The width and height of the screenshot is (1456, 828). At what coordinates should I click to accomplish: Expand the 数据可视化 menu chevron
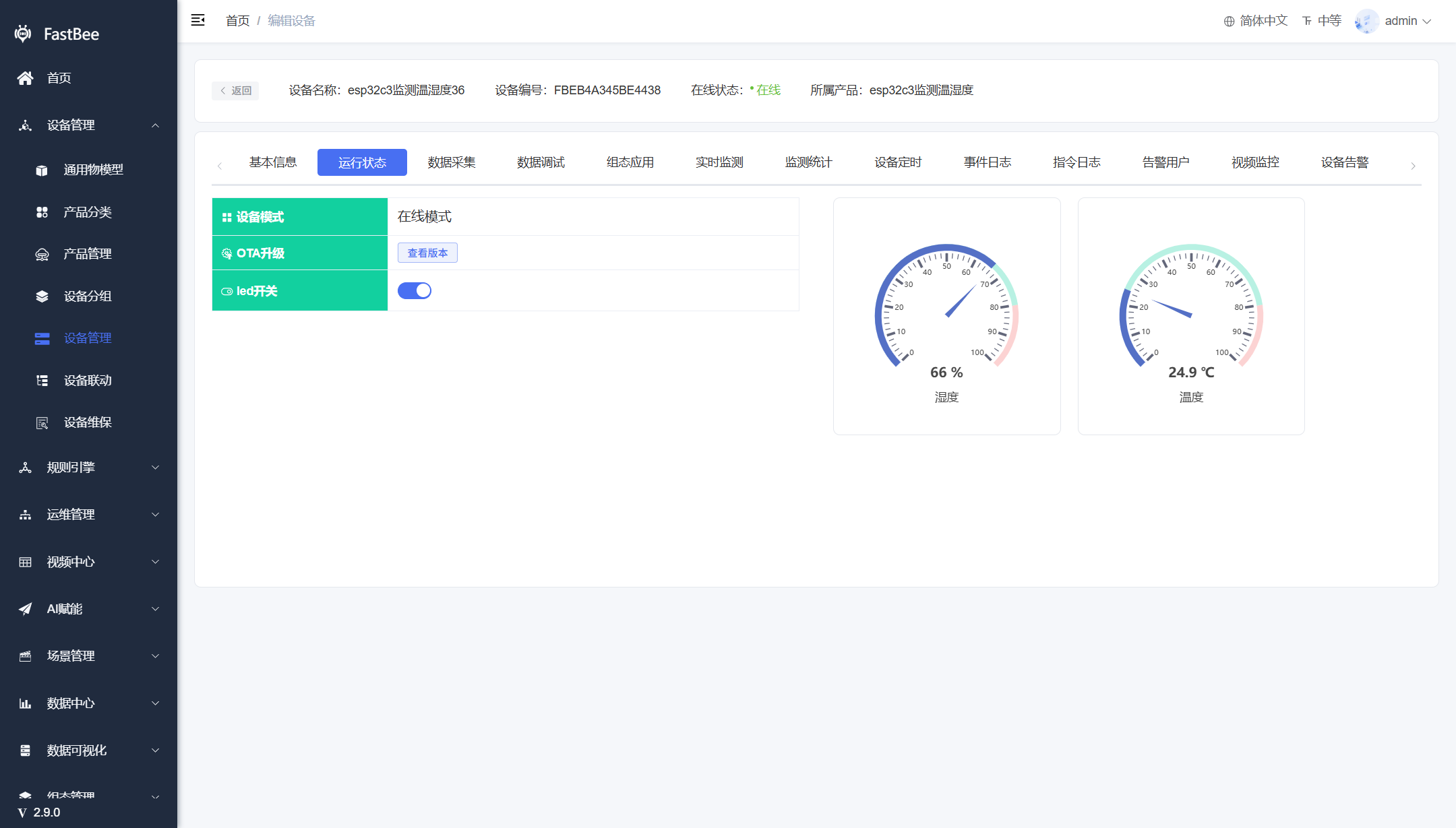(156, 751)
